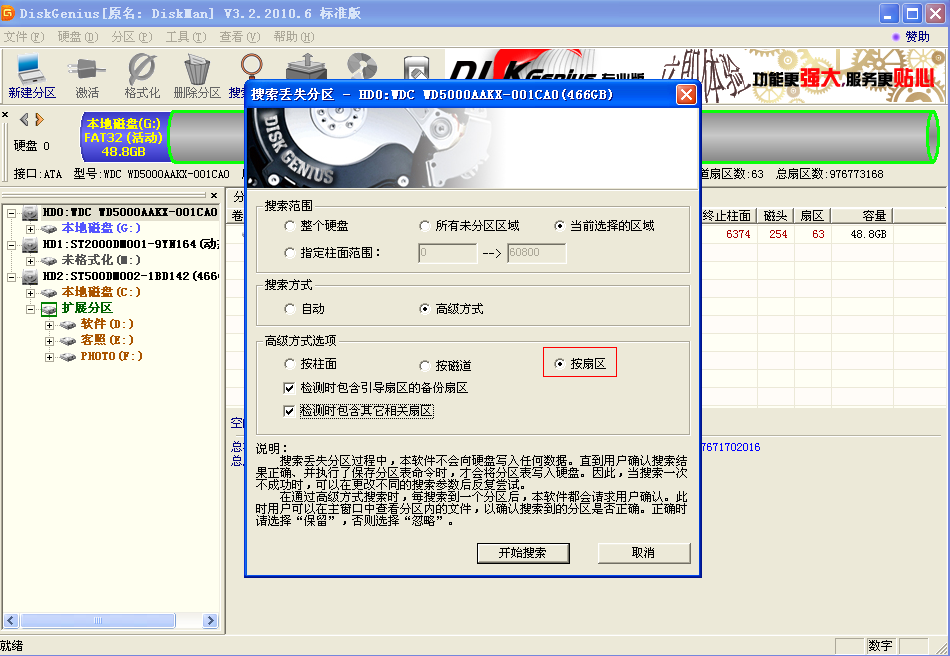Select the HD0 WDC WD5000AAKX disk icon in tree
The image size is (950, 656).
[x=30, y=213]
